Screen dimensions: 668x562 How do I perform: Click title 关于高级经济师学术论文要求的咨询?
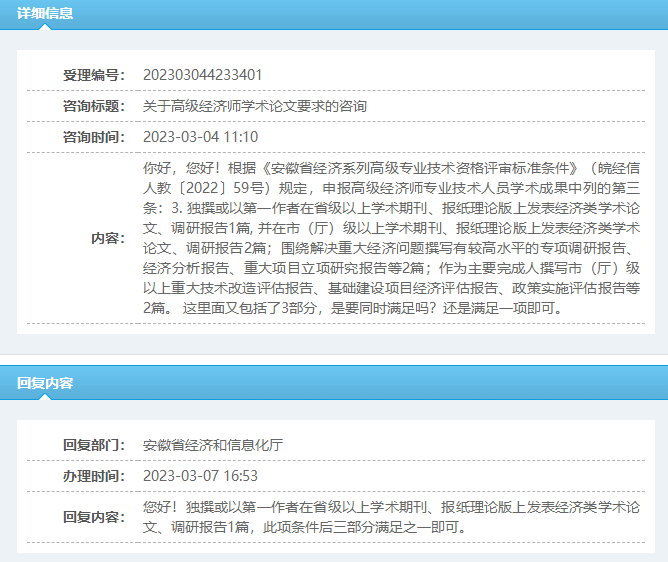tap(255, 106)
